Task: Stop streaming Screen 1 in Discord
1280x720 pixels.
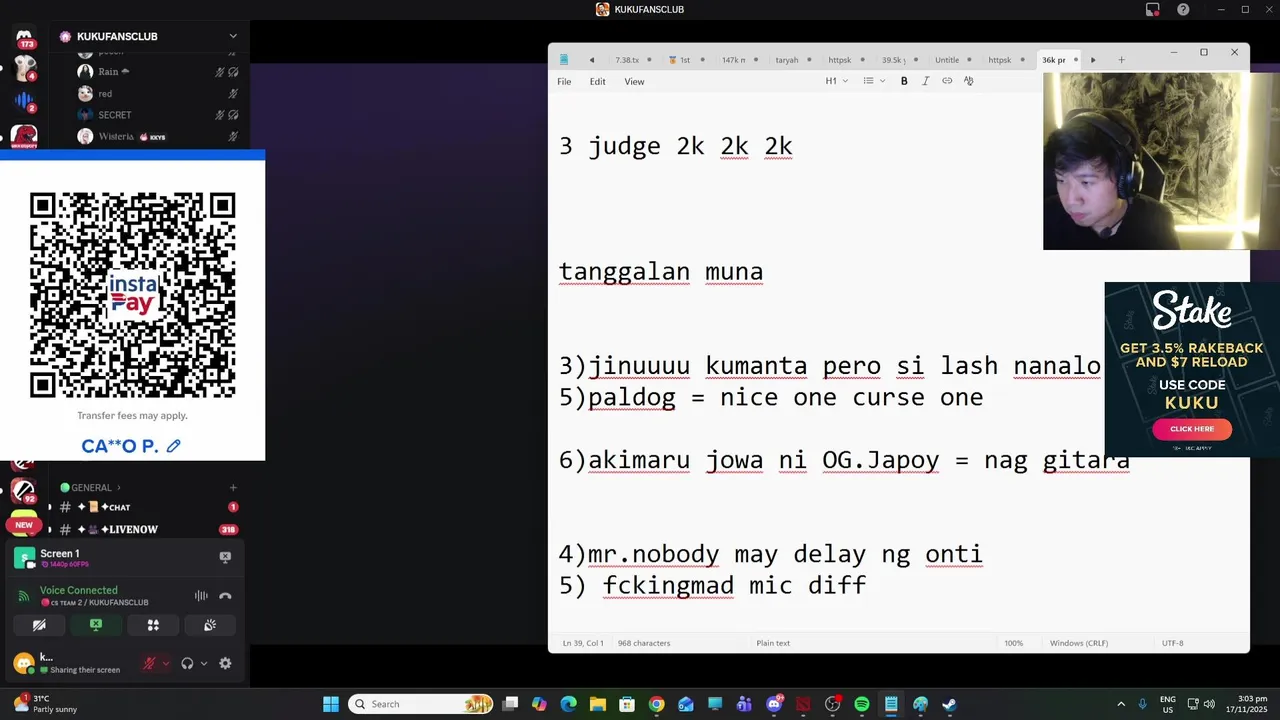Action: (x=225, y=557)
